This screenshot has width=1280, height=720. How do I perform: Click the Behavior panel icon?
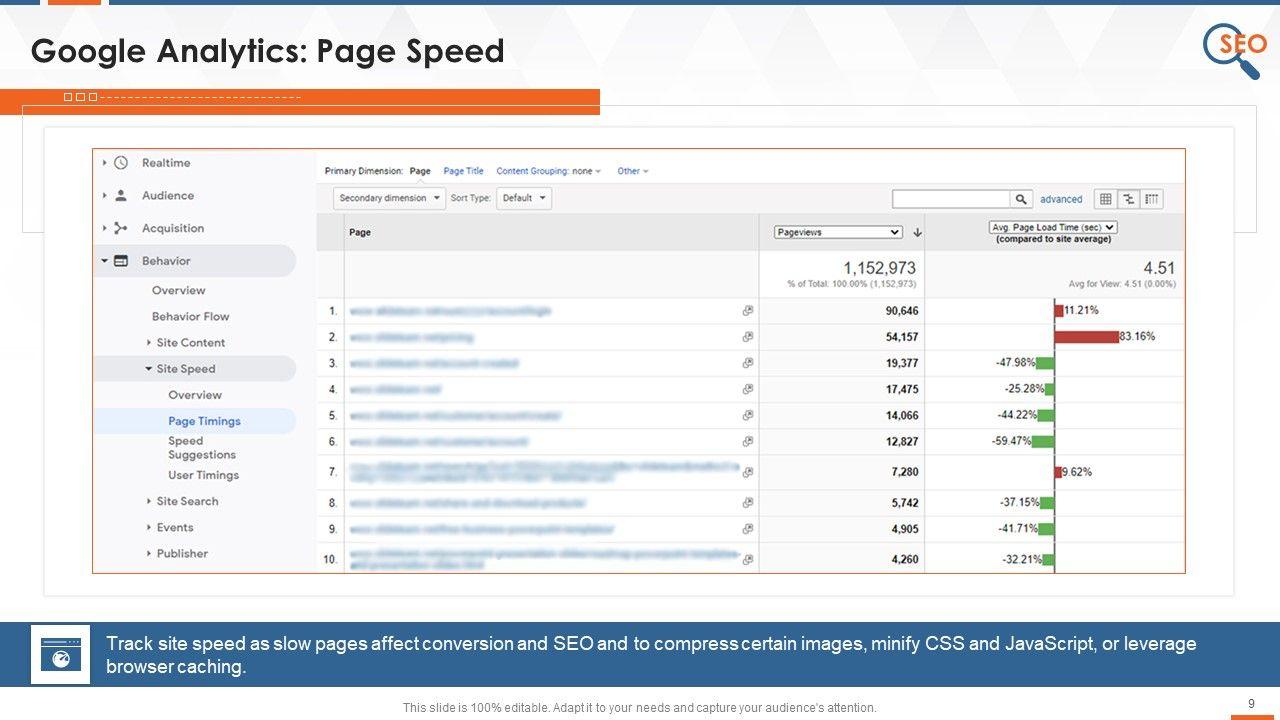click(121, 261)
